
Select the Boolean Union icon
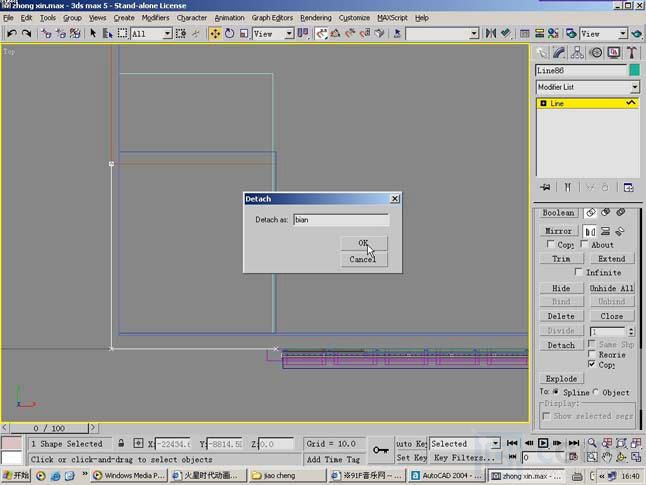click(591, 213)
